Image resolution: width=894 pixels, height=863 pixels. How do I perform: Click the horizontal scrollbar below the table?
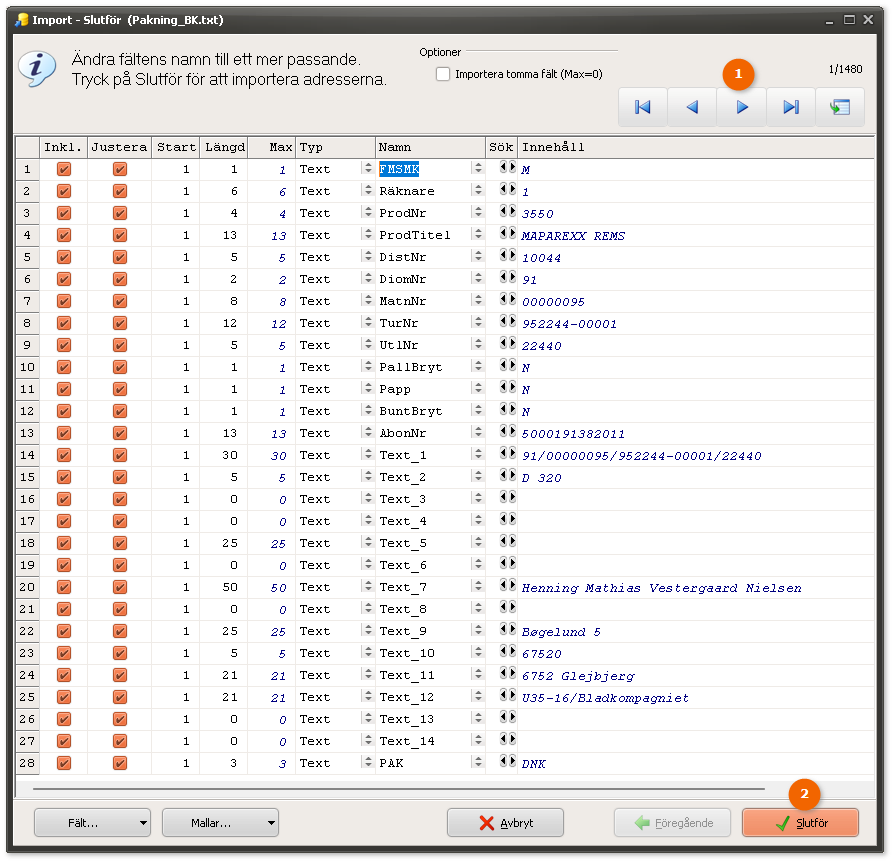click(x=399, y=789)
